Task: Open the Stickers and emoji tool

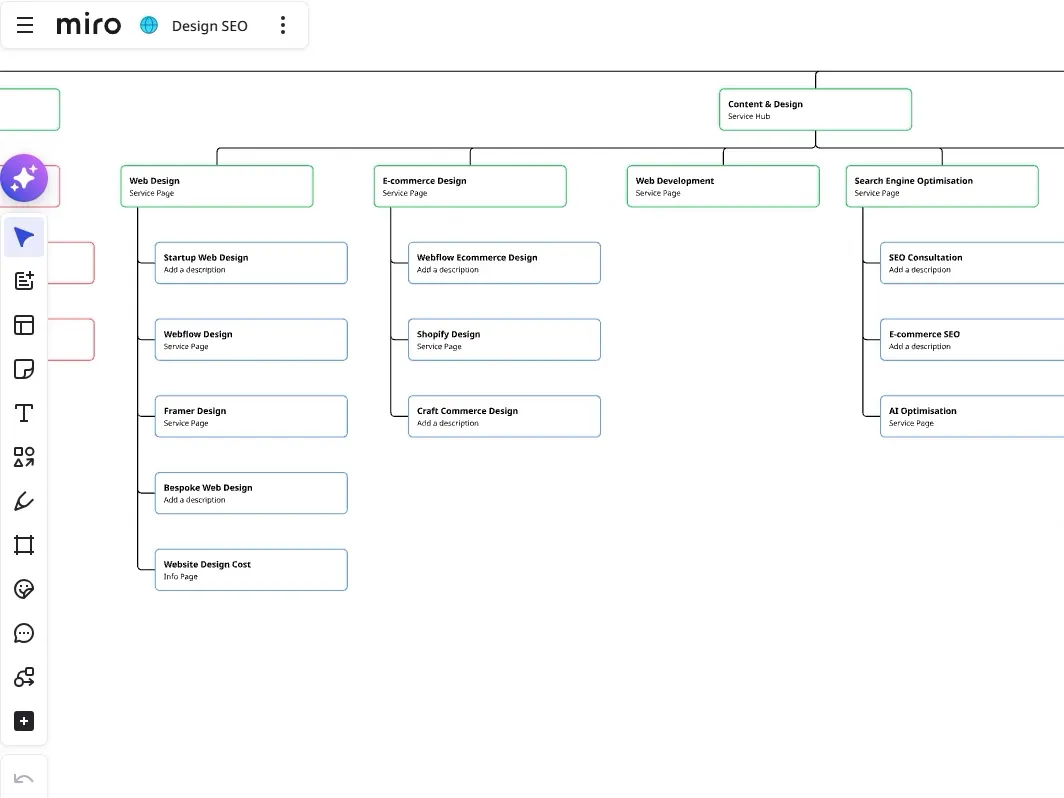Action: (x=24, y=589)
